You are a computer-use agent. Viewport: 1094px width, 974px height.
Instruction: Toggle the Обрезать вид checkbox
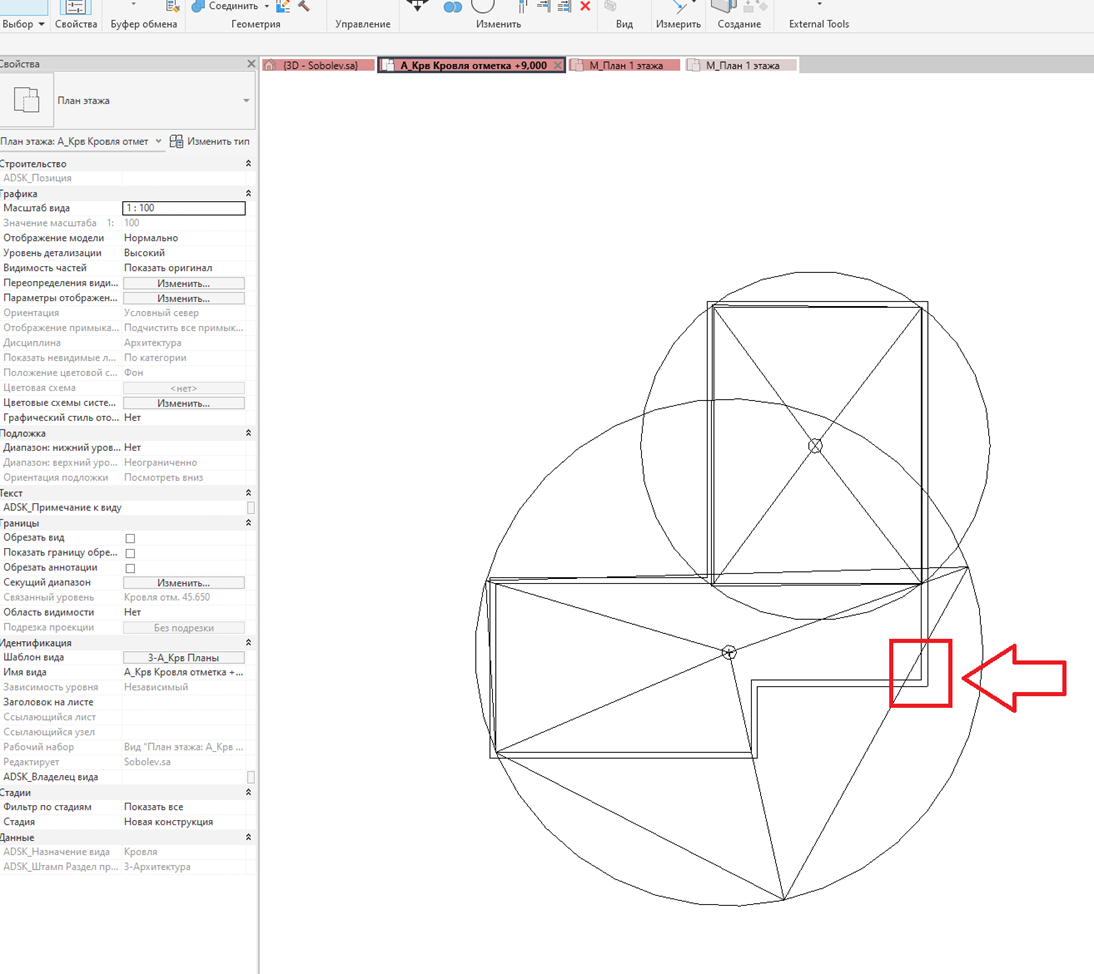tap(130, 538)
